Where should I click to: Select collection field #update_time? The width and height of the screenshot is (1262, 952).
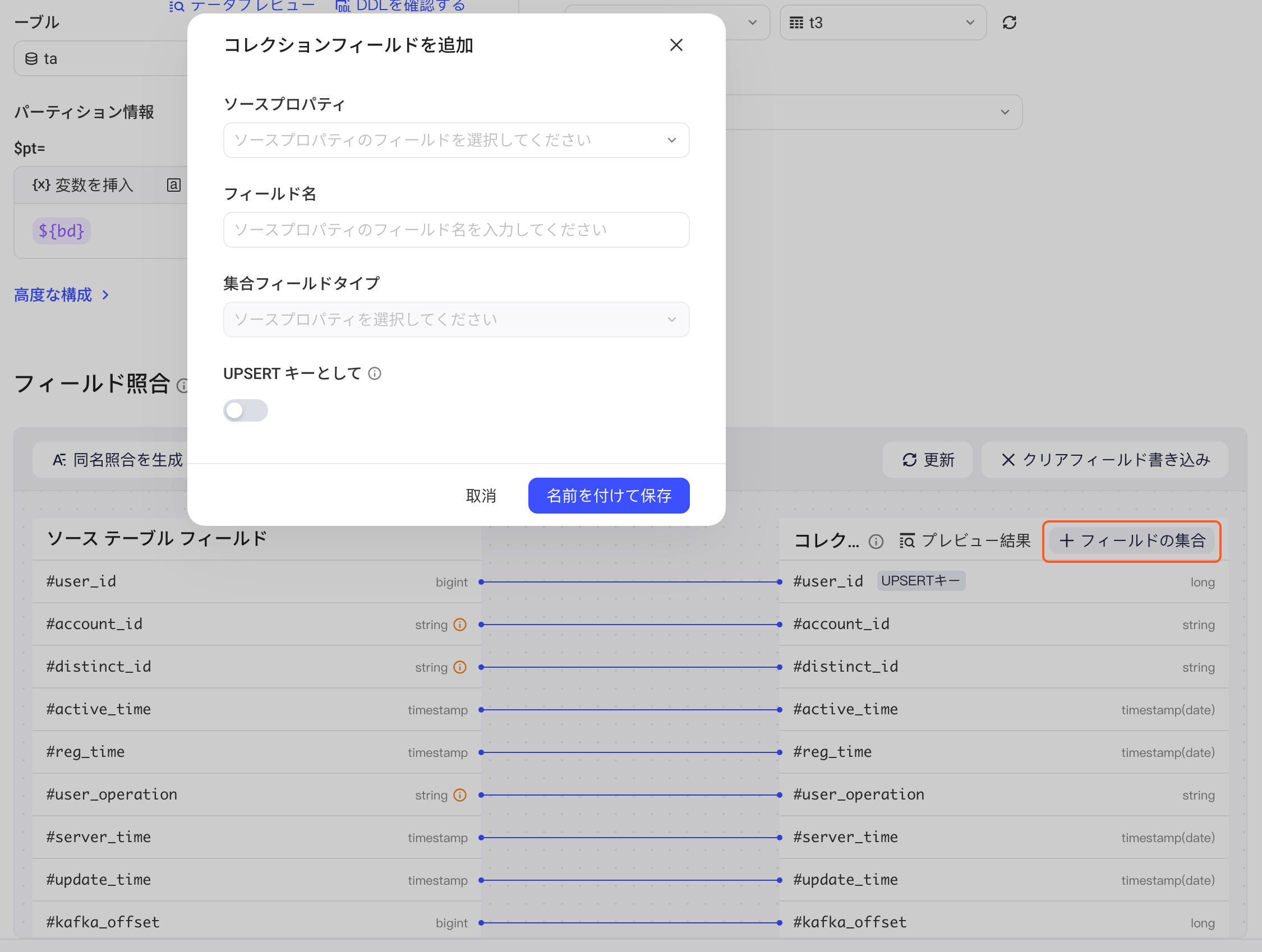tap(1003, 880)
